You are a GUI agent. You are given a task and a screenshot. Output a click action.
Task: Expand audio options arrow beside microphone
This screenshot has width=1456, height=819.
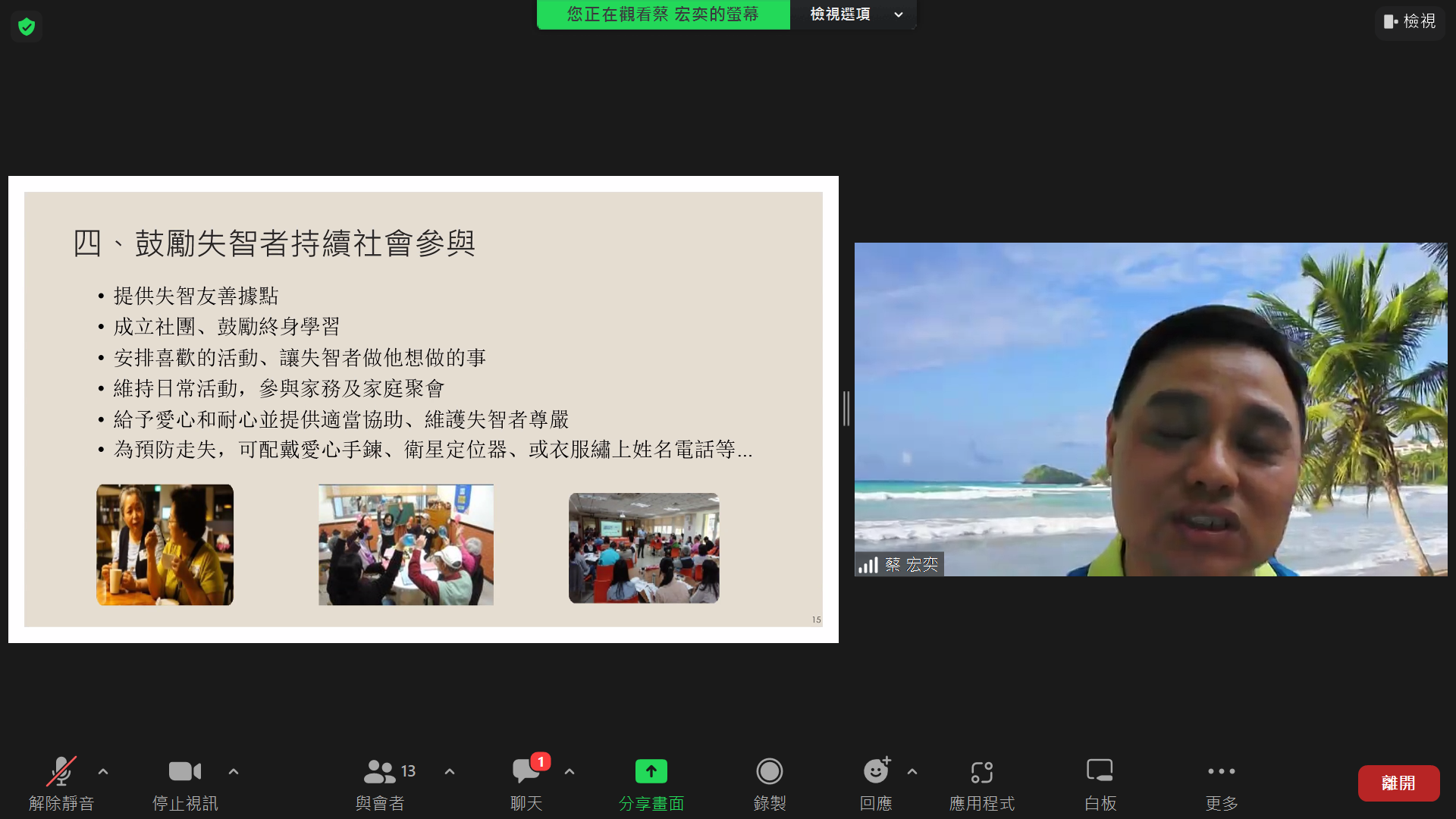(103, 771)
